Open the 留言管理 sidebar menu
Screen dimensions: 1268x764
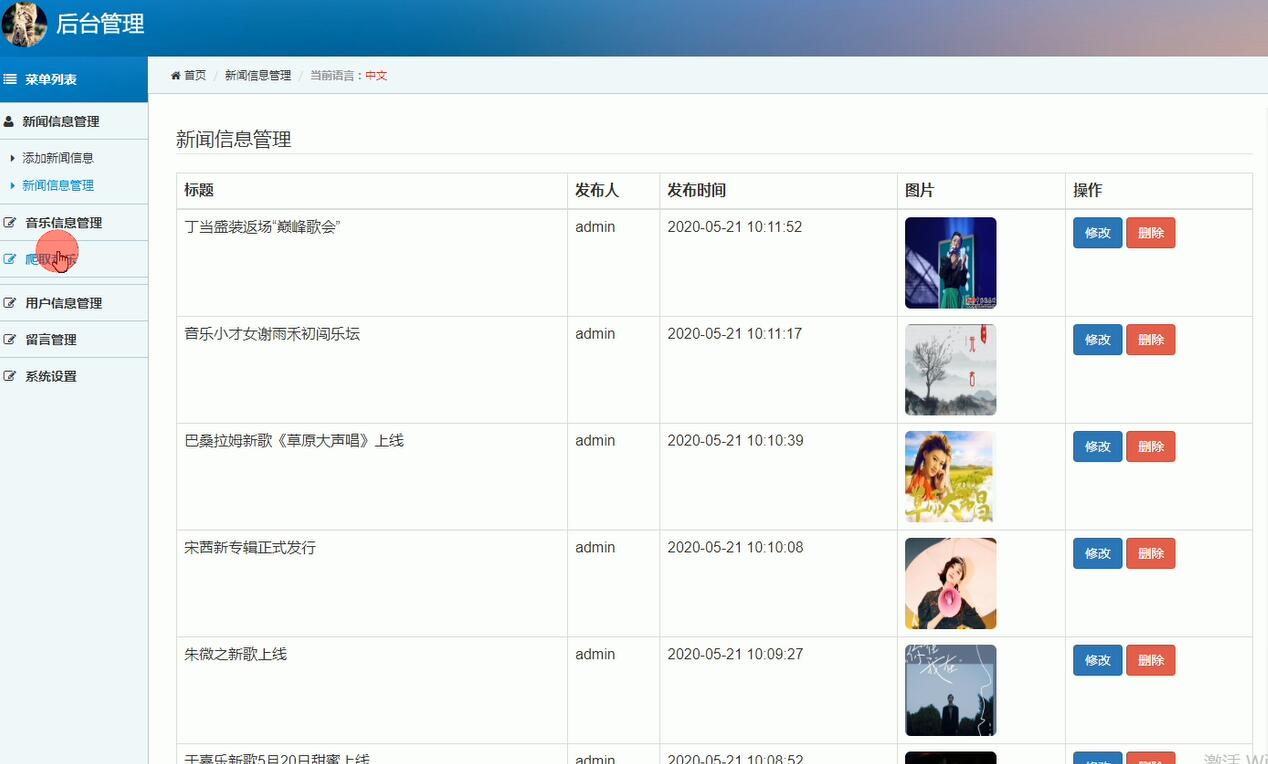click(x=74, y=340)
